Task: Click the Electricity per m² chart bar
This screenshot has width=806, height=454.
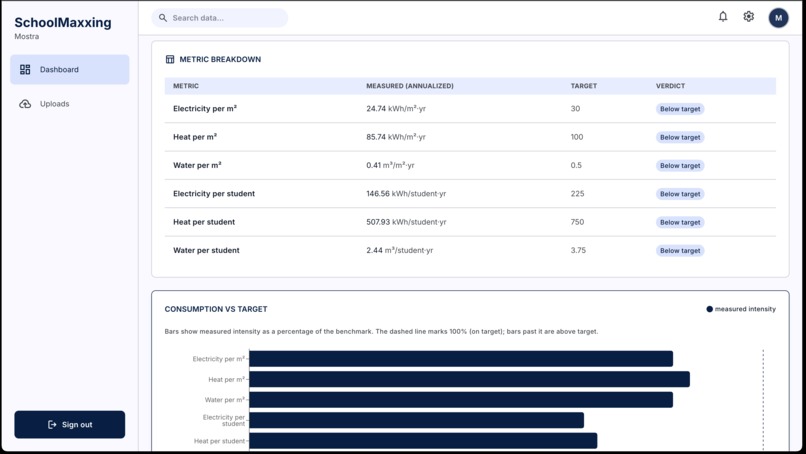Action: (x=461, y=359)
